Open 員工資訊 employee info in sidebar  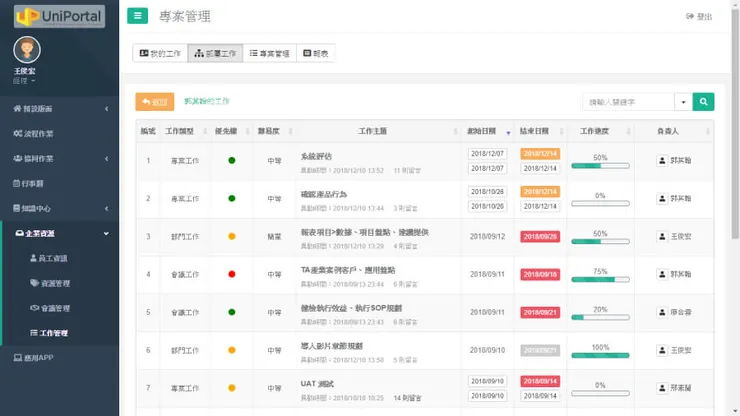click(x=49, y=258)
